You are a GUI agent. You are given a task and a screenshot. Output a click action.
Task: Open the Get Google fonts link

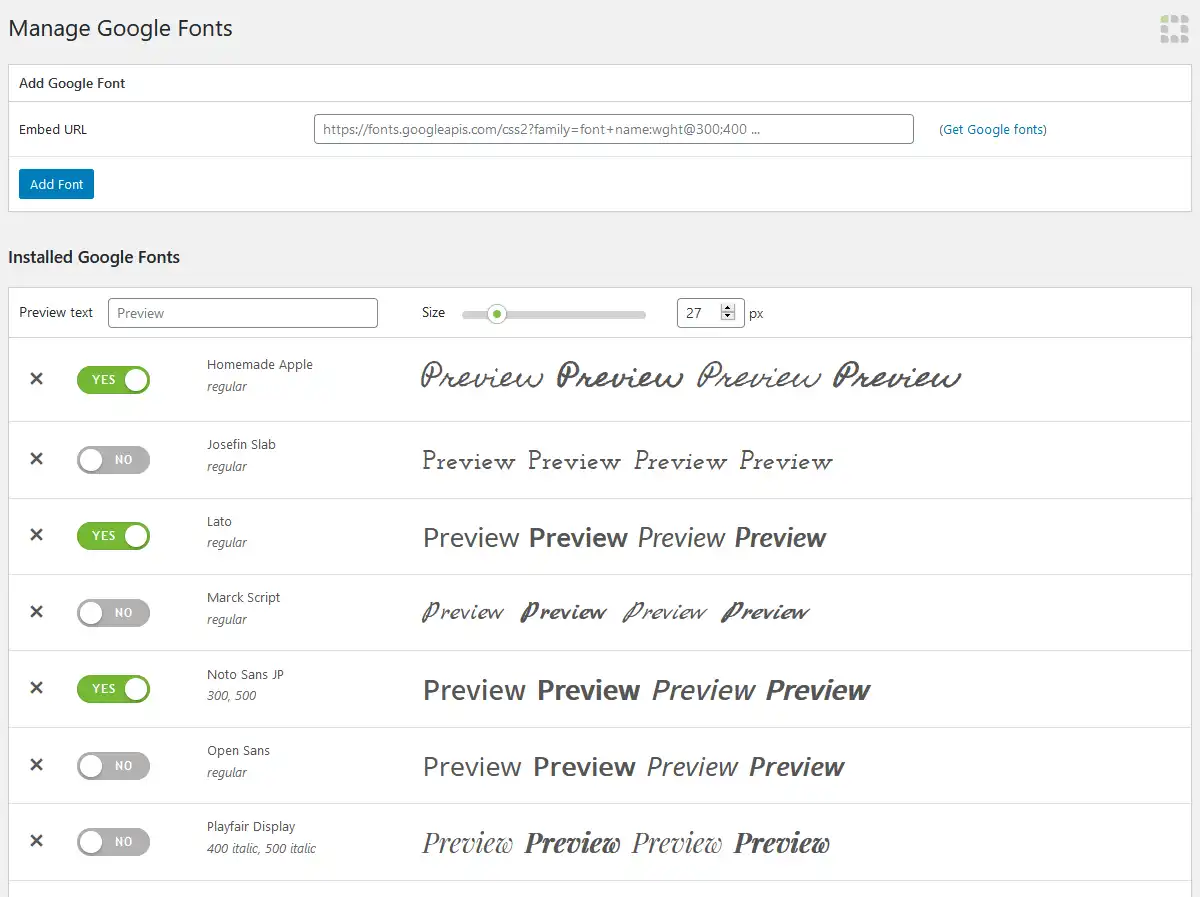(992, 129)
